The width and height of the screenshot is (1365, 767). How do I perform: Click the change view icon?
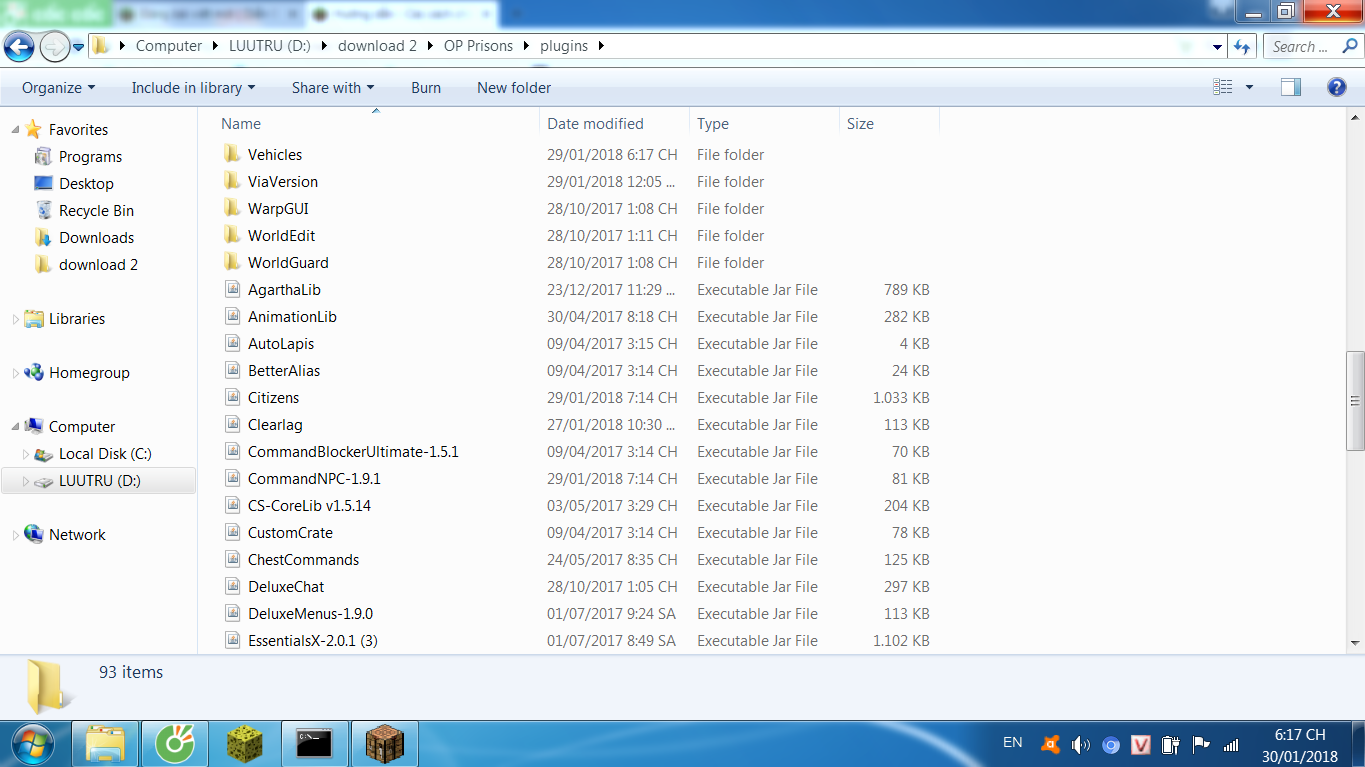click(x=1223, y=87)
